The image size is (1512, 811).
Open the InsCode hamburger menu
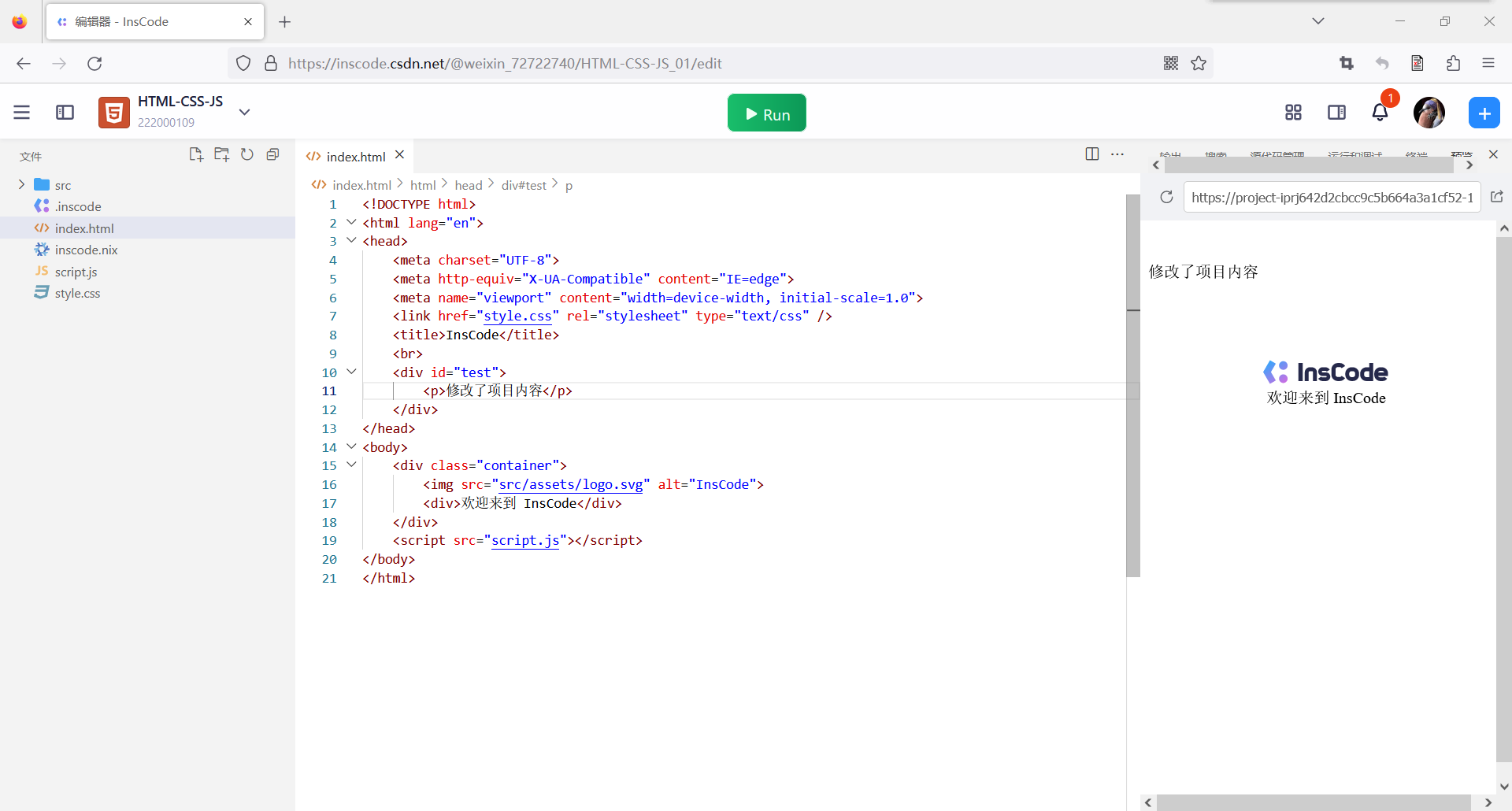pyautogui.click(x=21, y=113)
